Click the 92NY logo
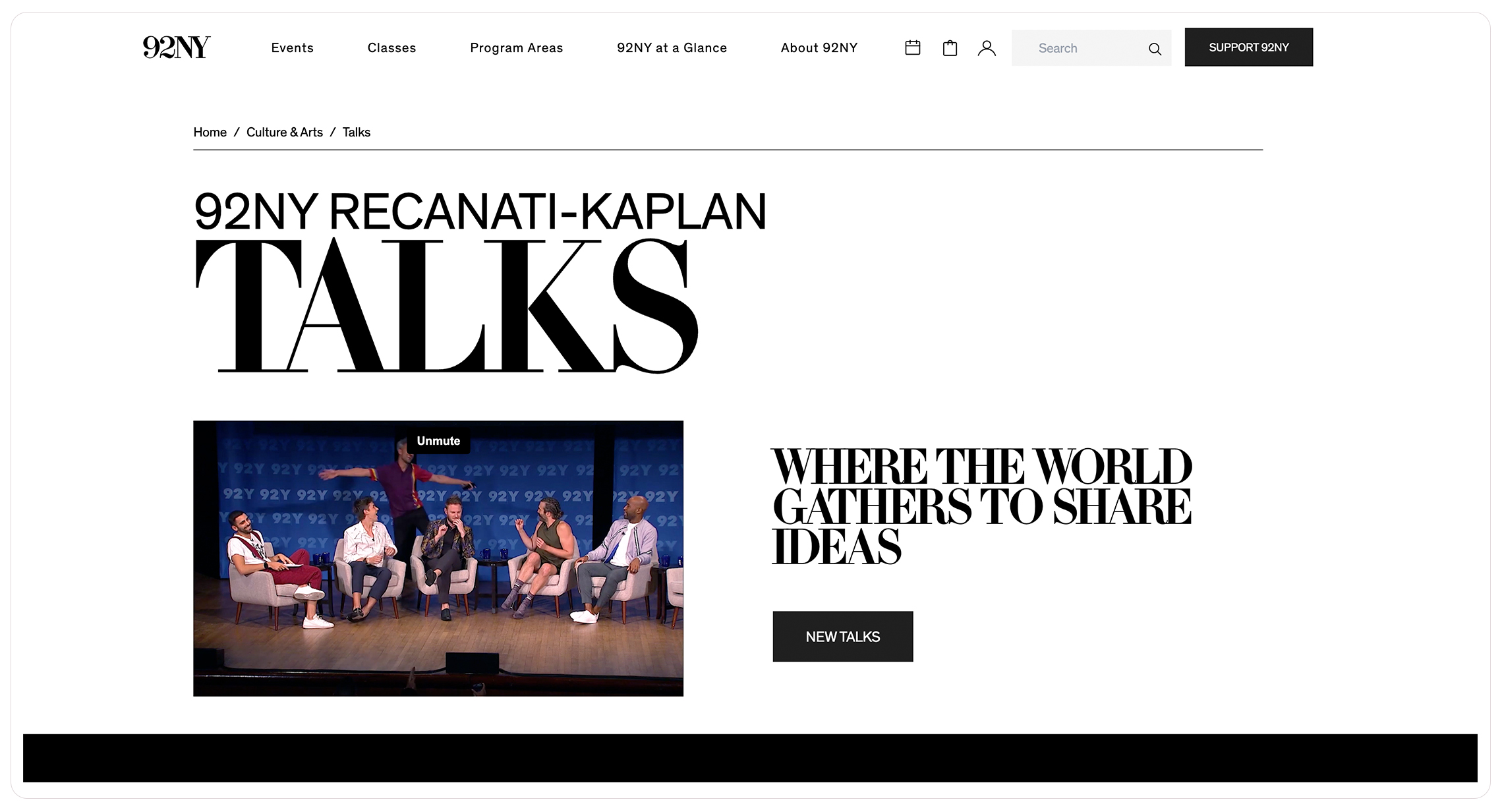This screenshot has width=1502, height=812. [x=176, y=47]
